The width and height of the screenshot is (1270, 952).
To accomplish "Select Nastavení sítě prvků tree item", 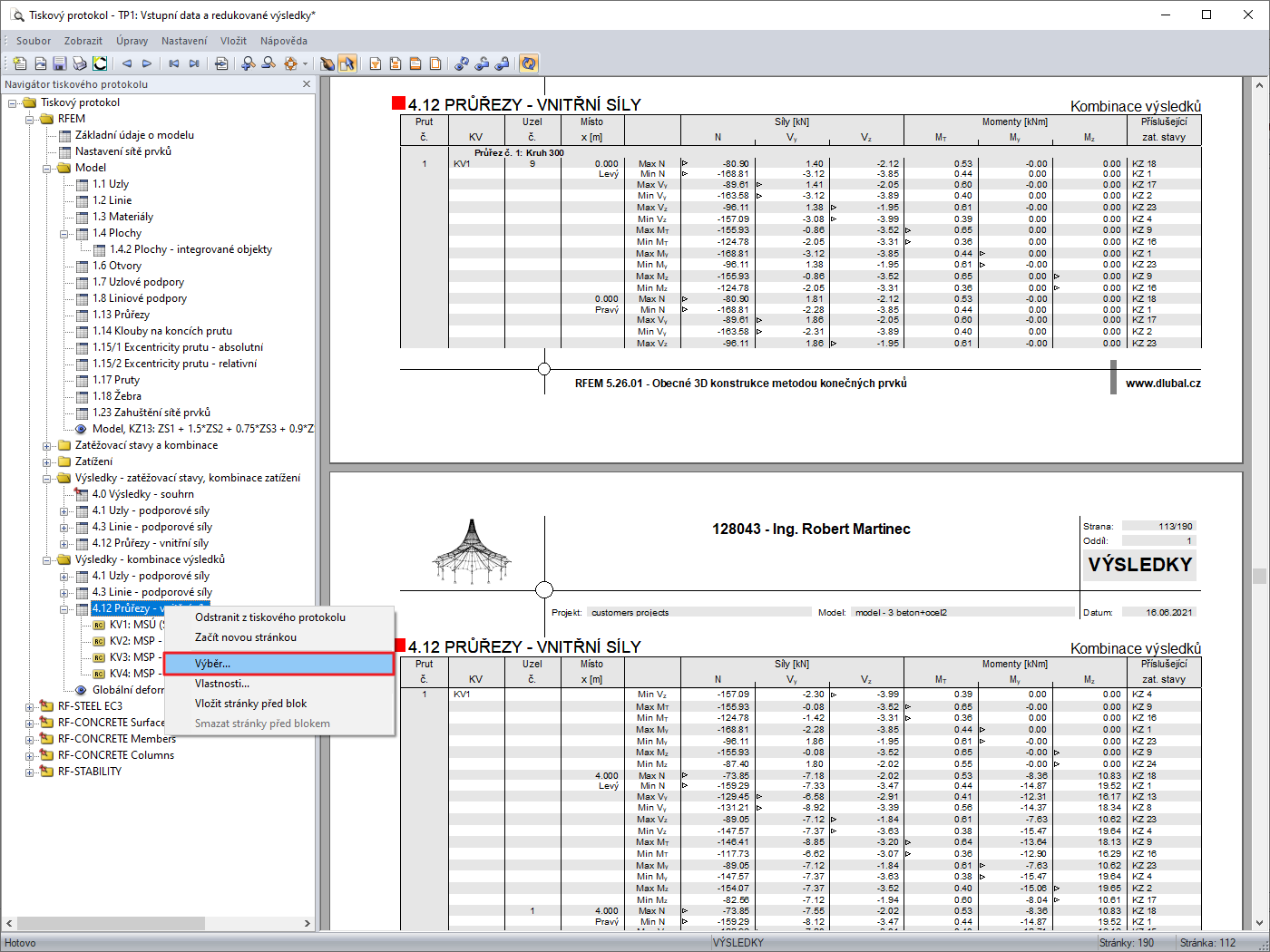I will 123,151.
